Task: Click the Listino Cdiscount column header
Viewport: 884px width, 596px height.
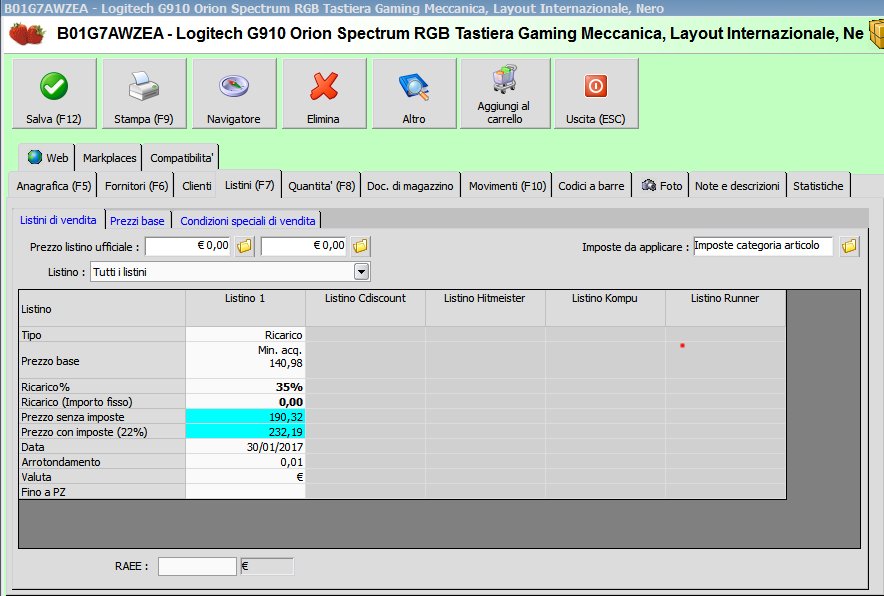Action: point(365,308)
